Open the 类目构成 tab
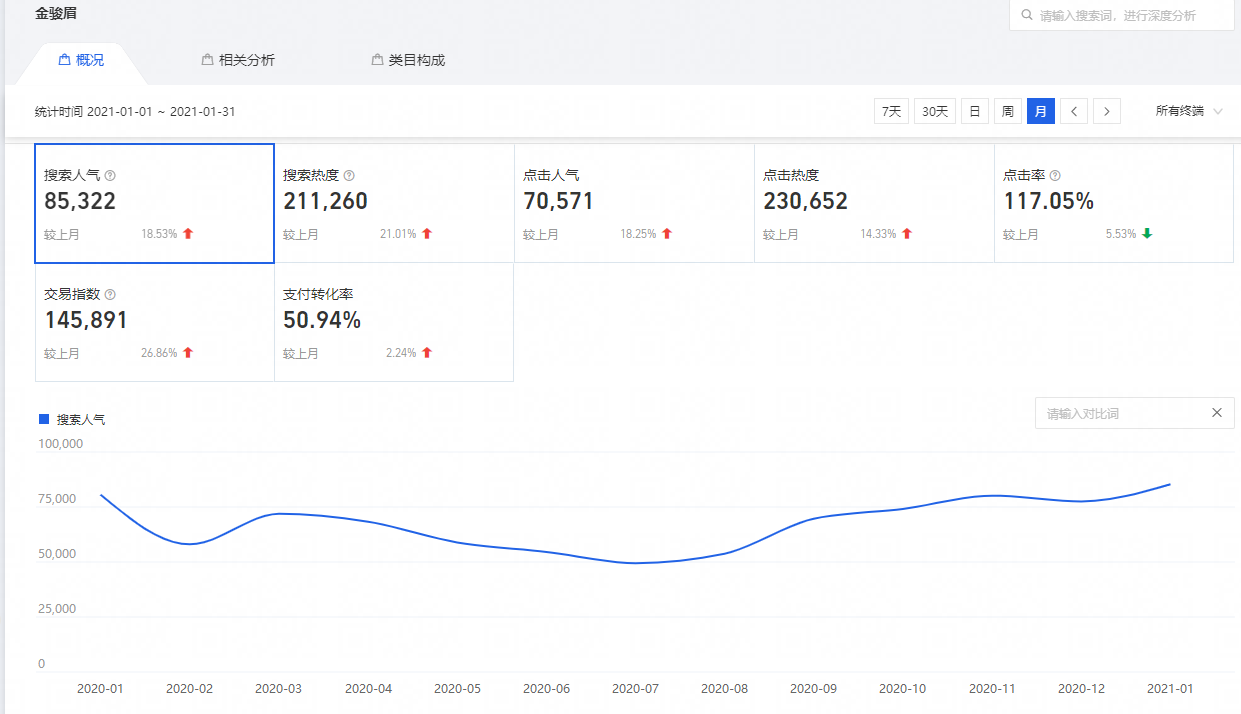The width and height of the screenshot is (1241, 714). click(408, 60)
